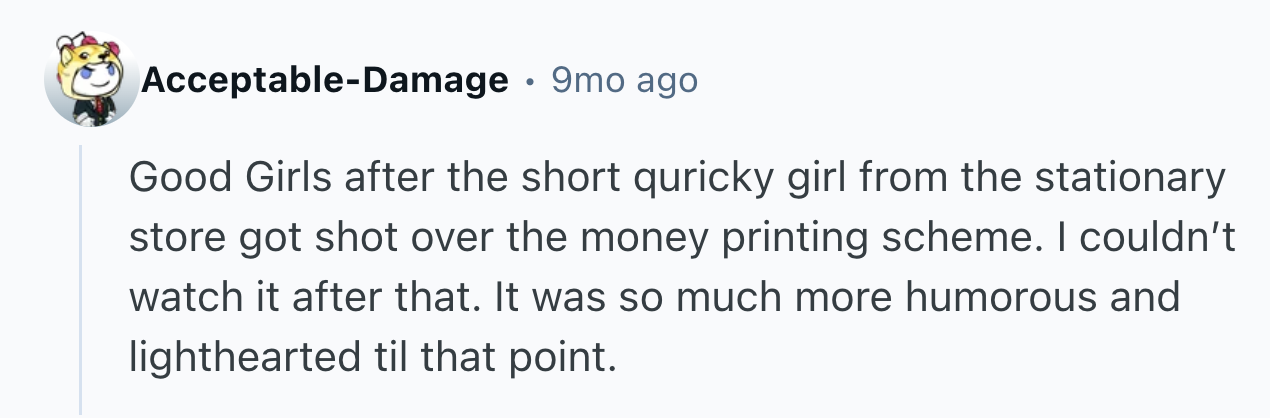Open the Acceptable-Damage profile link
The height and width of the screenshot is (418, 1270).
pyautogui.click(x=325, y=80)
